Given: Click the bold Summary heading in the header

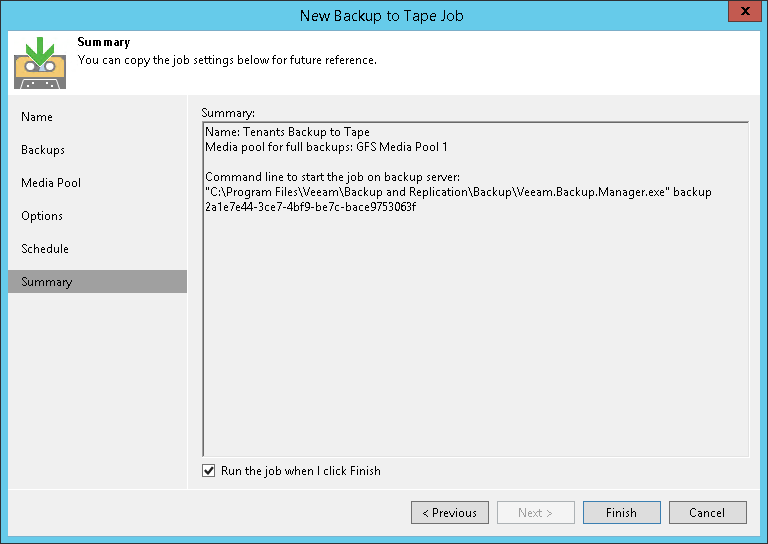Looking at the screenshot, I should pyautogui.click(x=104, y=43).
